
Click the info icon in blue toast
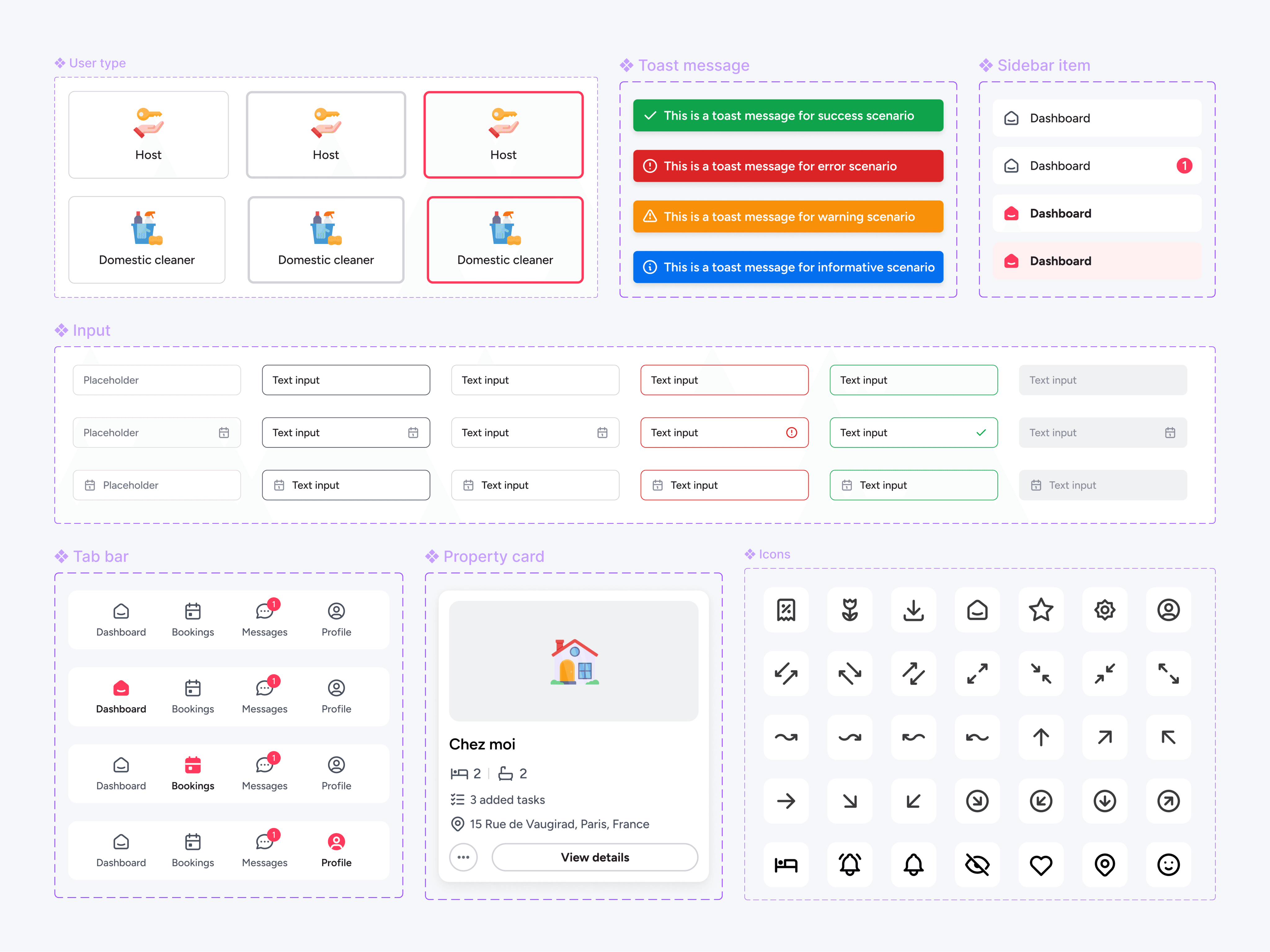coord(650,267)
